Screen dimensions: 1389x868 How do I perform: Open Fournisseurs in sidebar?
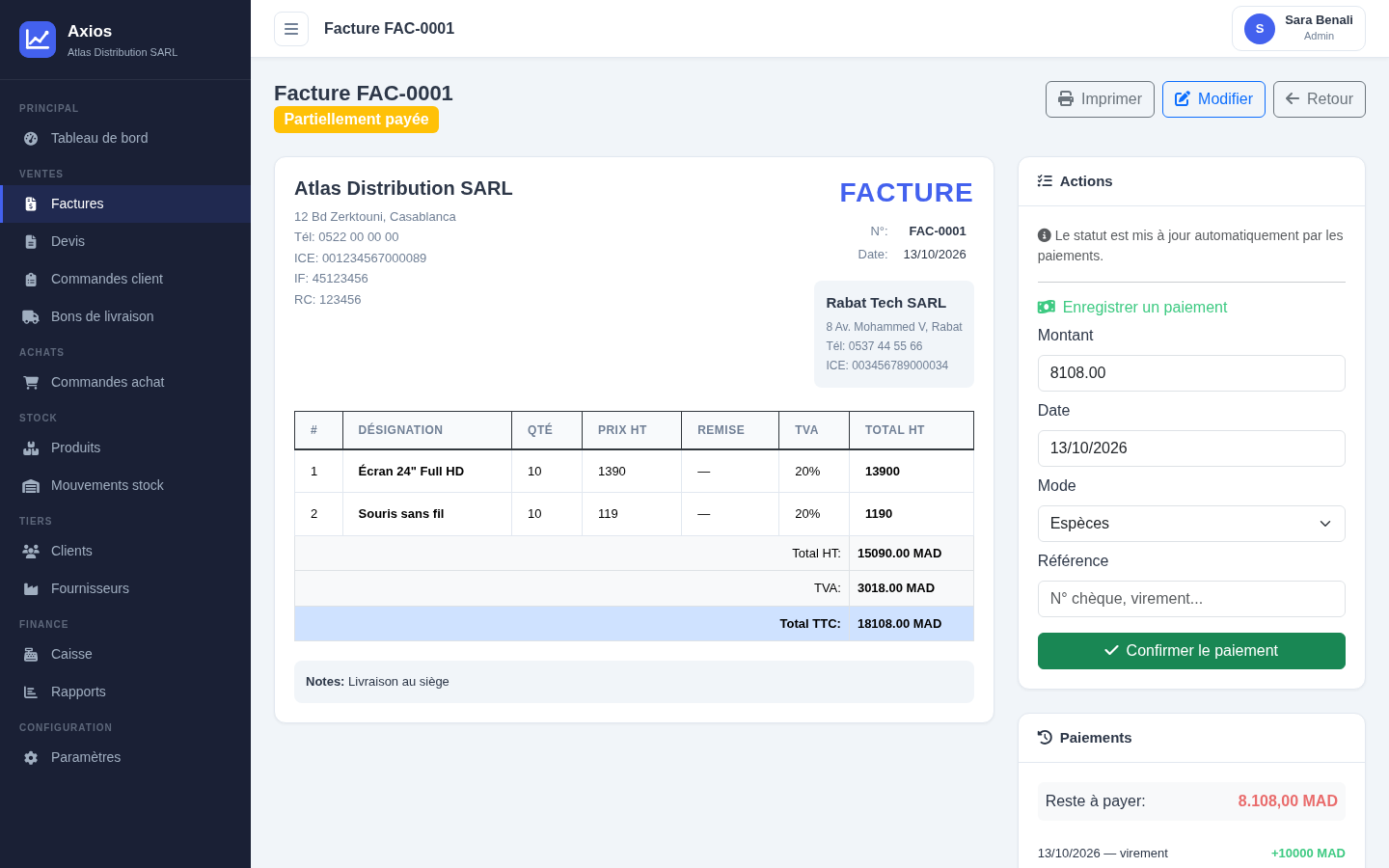[125, 588]
